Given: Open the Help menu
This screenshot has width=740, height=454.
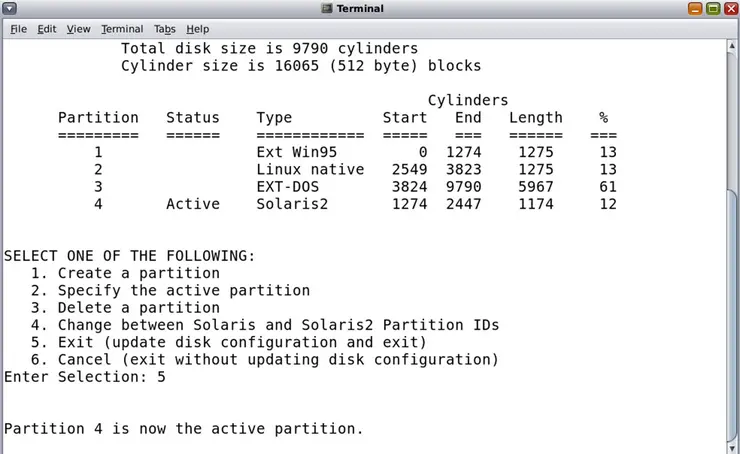Looking at the screenshot, I should [x=198, y=29].
